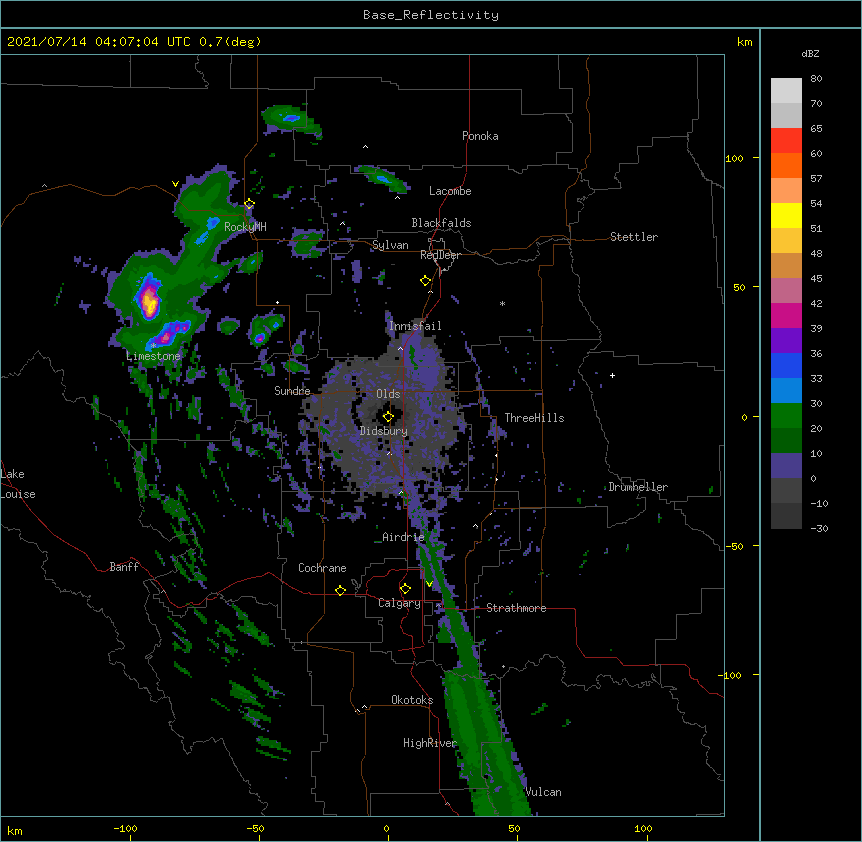This screenshot has width=862, height=842.
Task: Click the 80 dBZ value in legend
Action: (x=816, y=79)
